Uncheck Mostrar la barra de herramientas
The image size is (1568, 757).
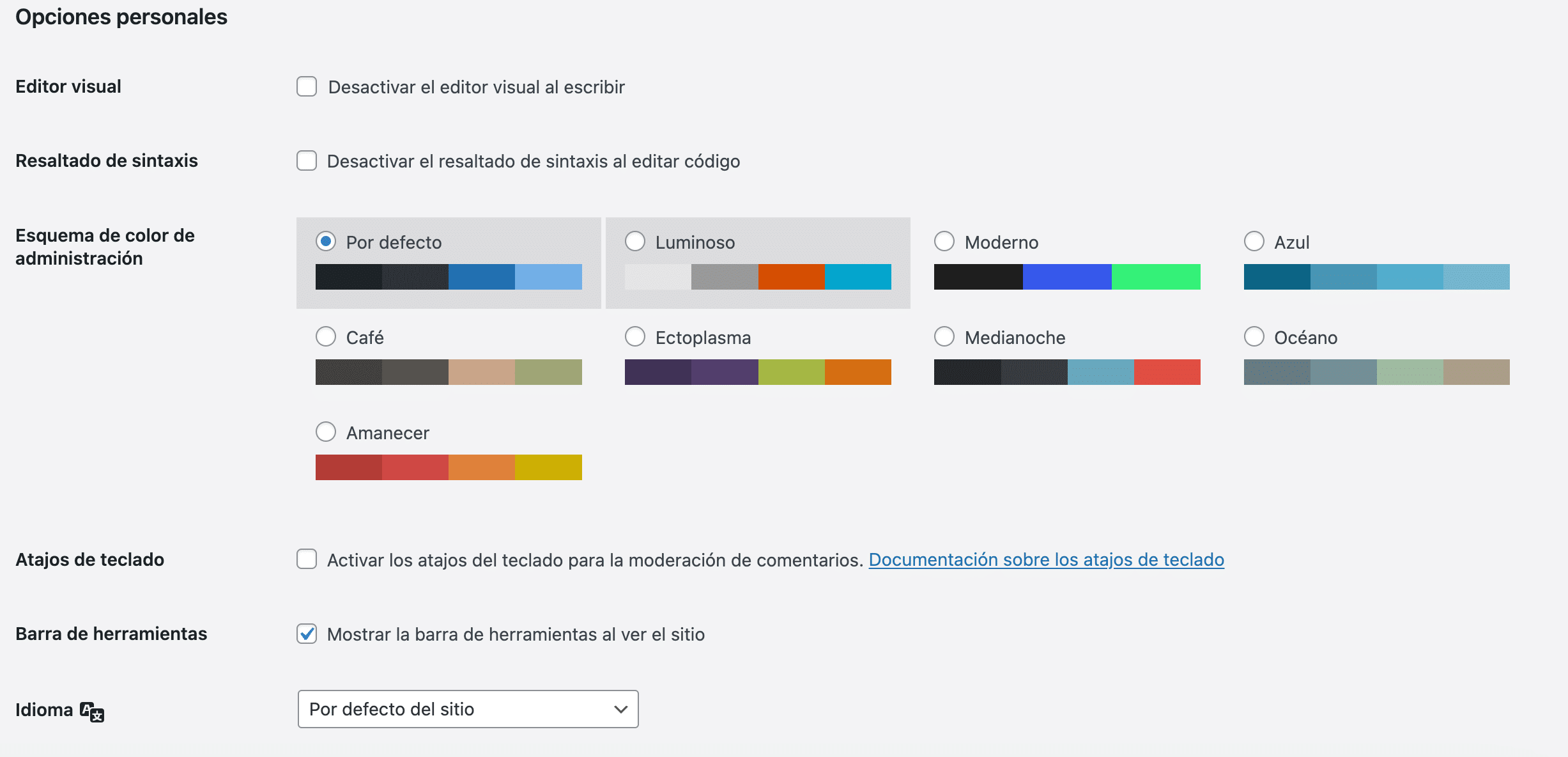[x=307, y=634]
